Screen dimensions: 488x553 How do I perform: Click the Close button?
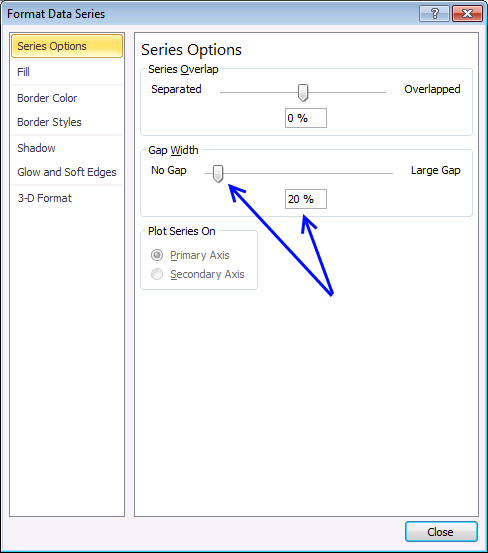click(x=441, y=531)
